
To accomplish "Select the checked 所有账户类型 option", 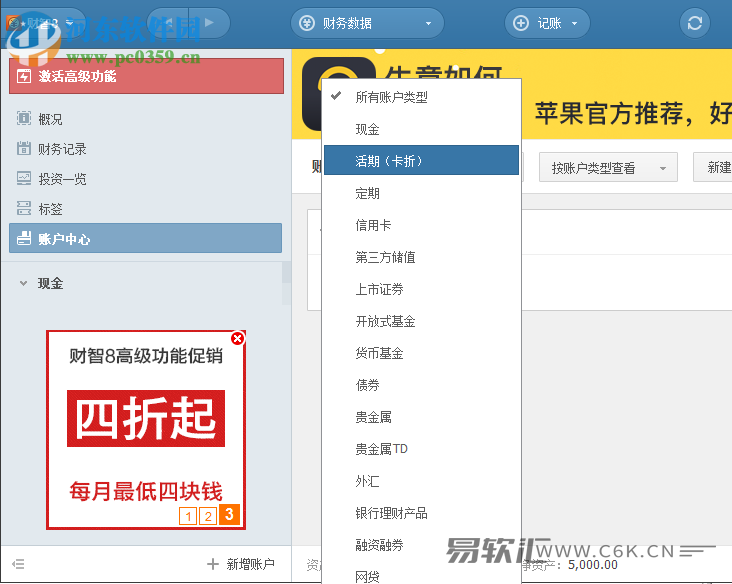I will (x=391, y=98).
